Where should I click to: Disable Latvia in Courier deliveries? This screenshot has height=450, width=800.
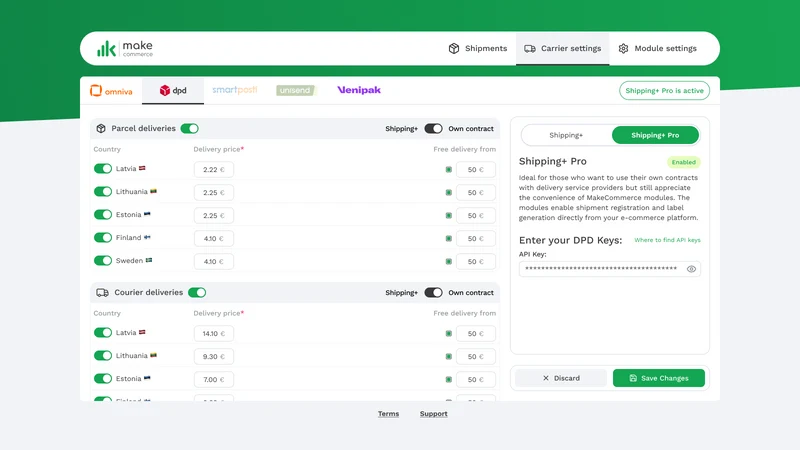(103, 333)
